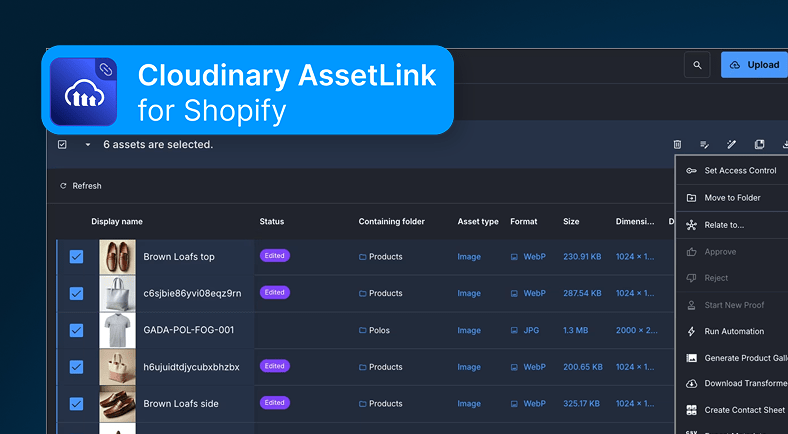
Task: Click JPG format of GADA-POL-FOG-001
Action: point(525,331)
